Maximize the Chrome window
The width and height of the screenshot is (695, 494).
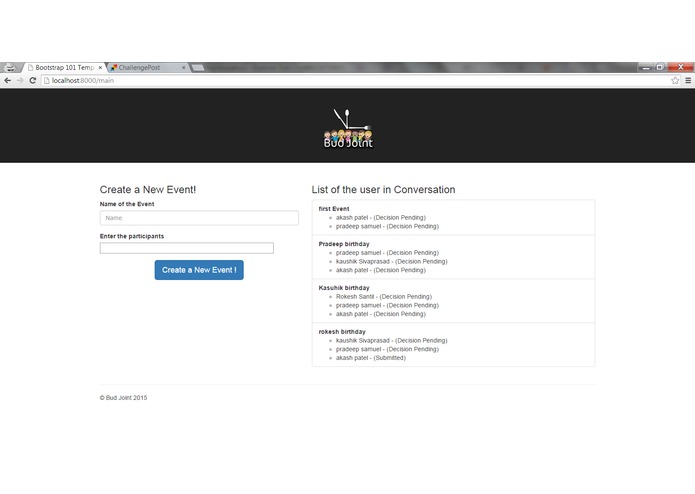coord(660,67)
